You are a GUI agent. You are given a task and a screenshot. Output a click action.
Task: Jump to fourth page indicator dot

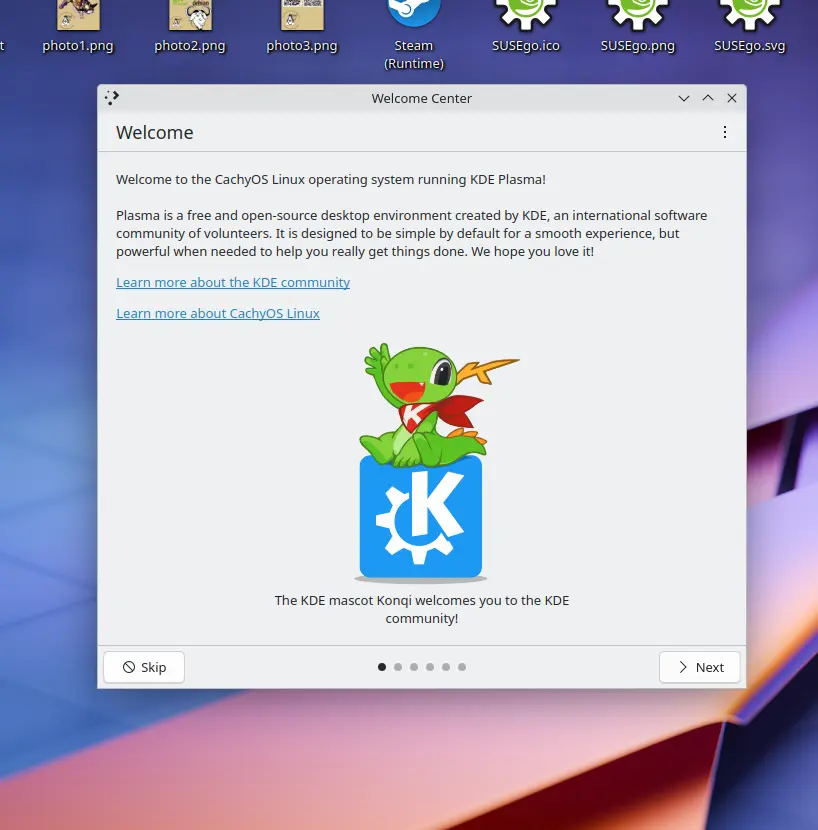pos(430,667)
